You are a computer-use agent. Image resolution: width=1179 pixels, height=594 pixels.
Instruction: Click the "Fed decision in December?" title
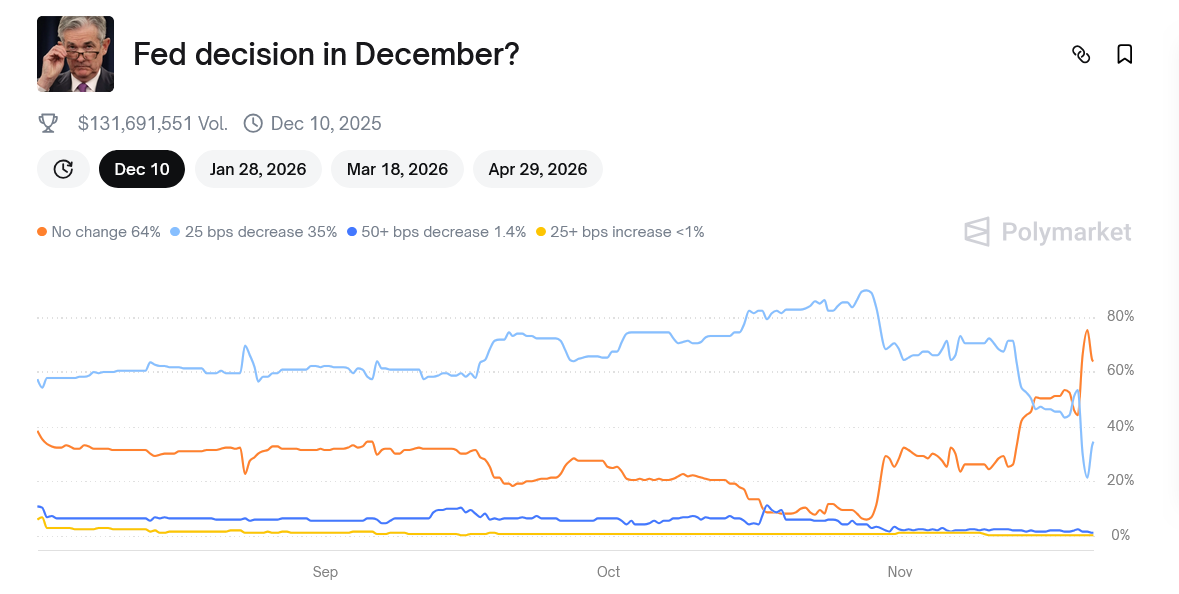(326, 54)
